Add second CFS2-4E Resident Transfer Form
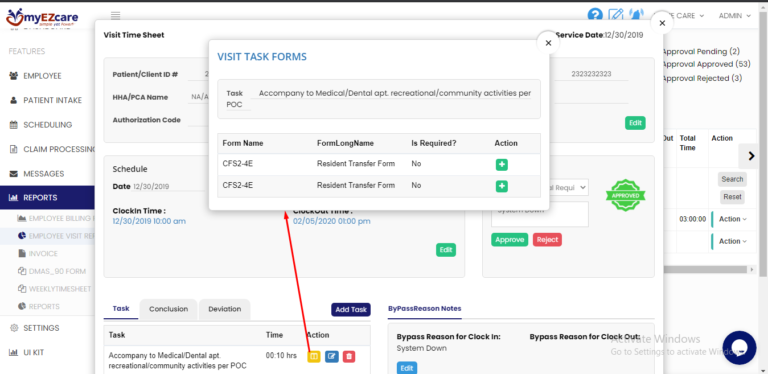The height and width of the screenshot is (374, 768). pyautogui.click(x=502, y=186)
